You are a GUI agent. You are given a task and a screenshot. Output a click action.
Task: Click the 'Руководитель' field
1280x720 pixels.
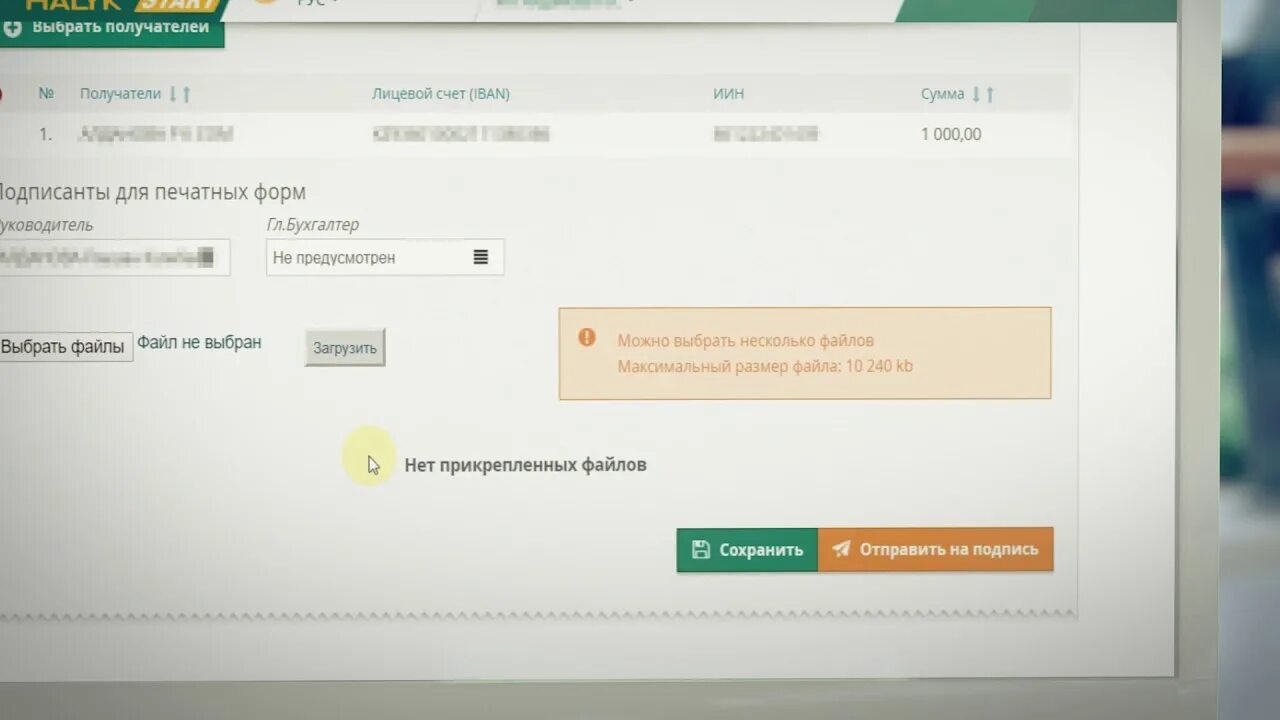point(114,257)
